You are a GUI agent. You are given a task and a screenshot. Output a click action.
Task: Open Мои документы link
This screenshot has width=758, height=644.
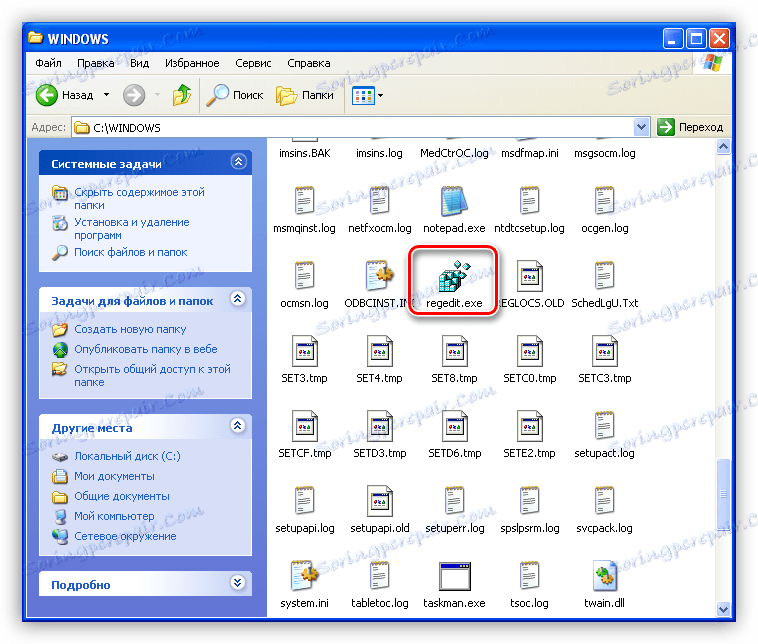(114, 476)
